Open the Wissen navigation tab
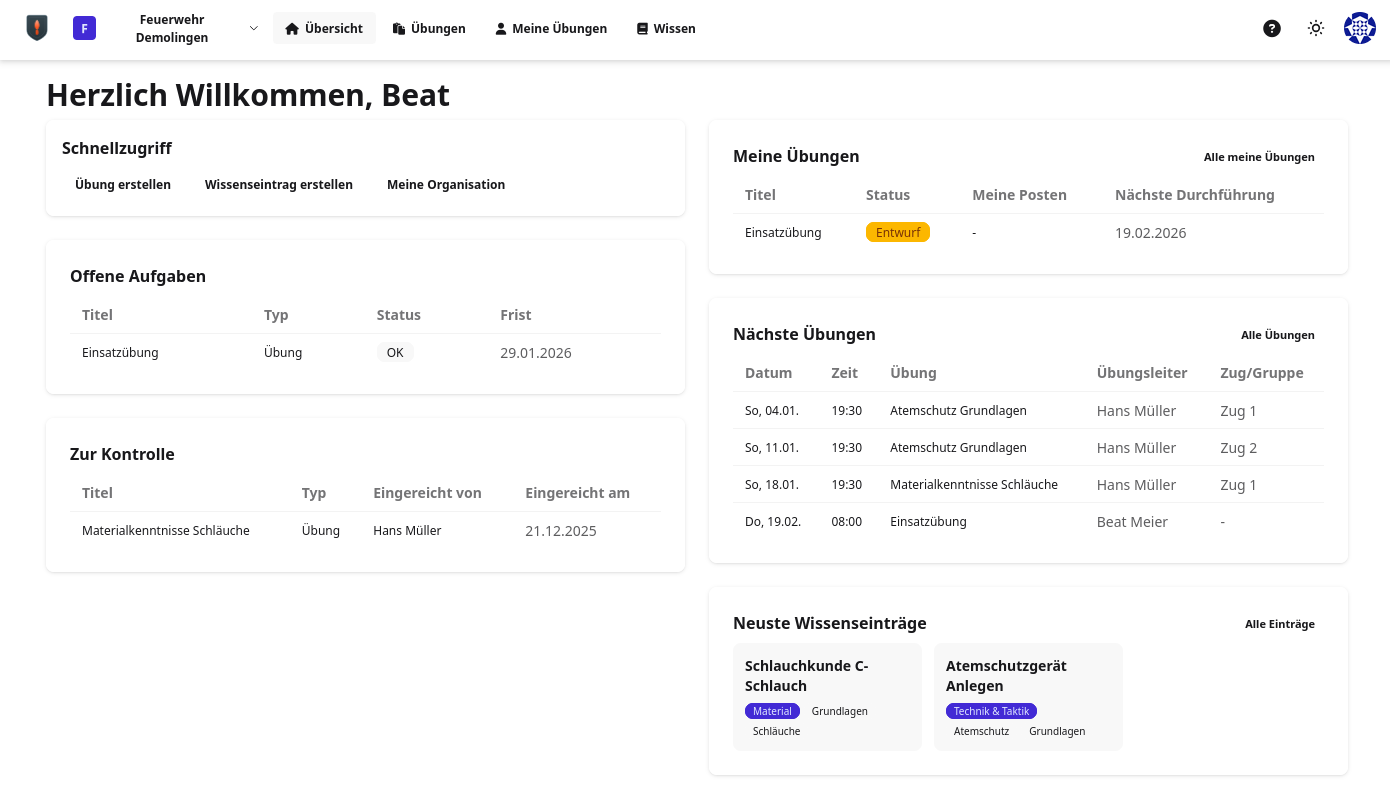Screen dimensions: 1390x799 [x=666, y=29]
